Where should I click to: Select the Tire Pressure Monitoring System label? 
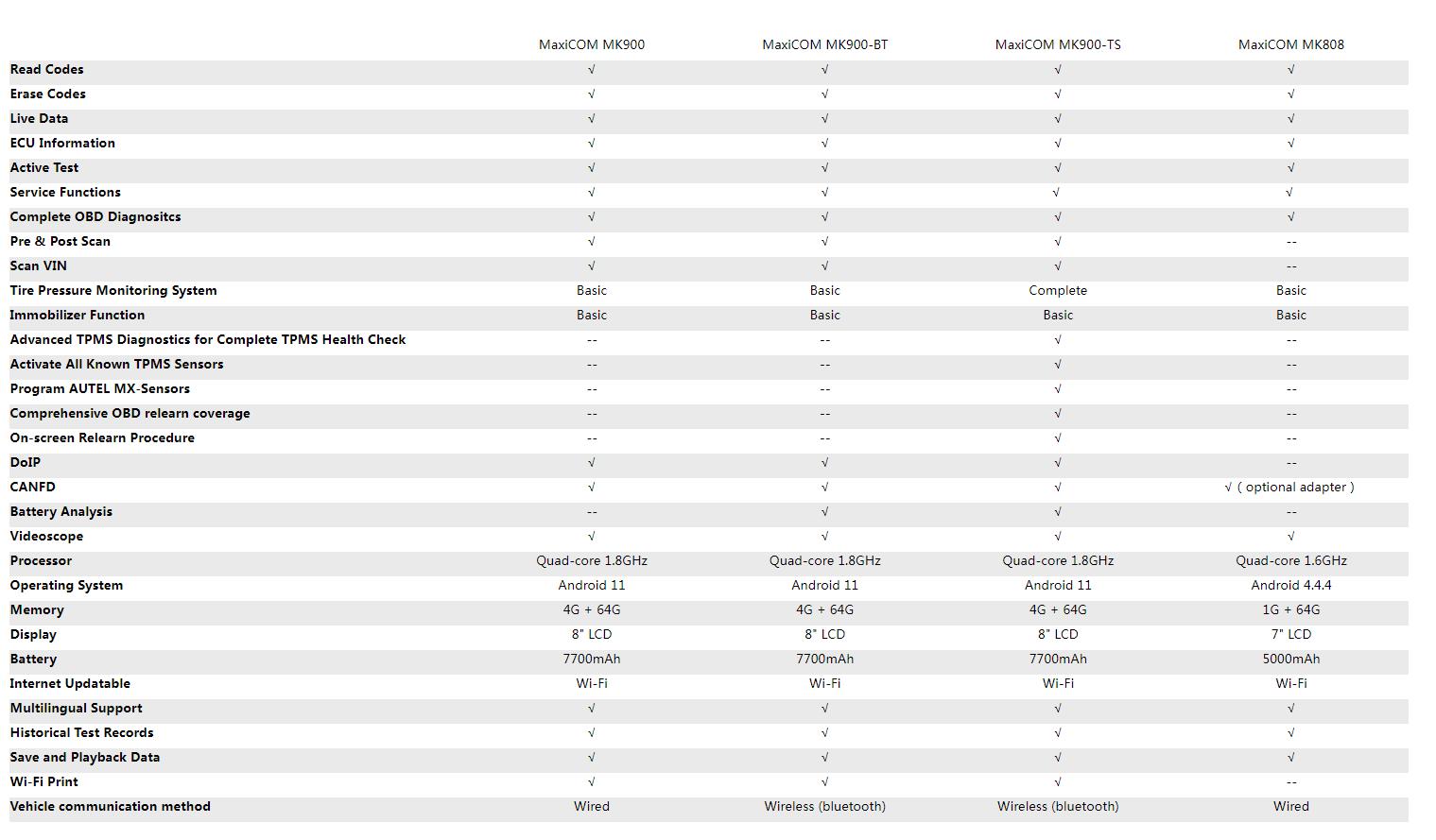(x=113, y=290)
